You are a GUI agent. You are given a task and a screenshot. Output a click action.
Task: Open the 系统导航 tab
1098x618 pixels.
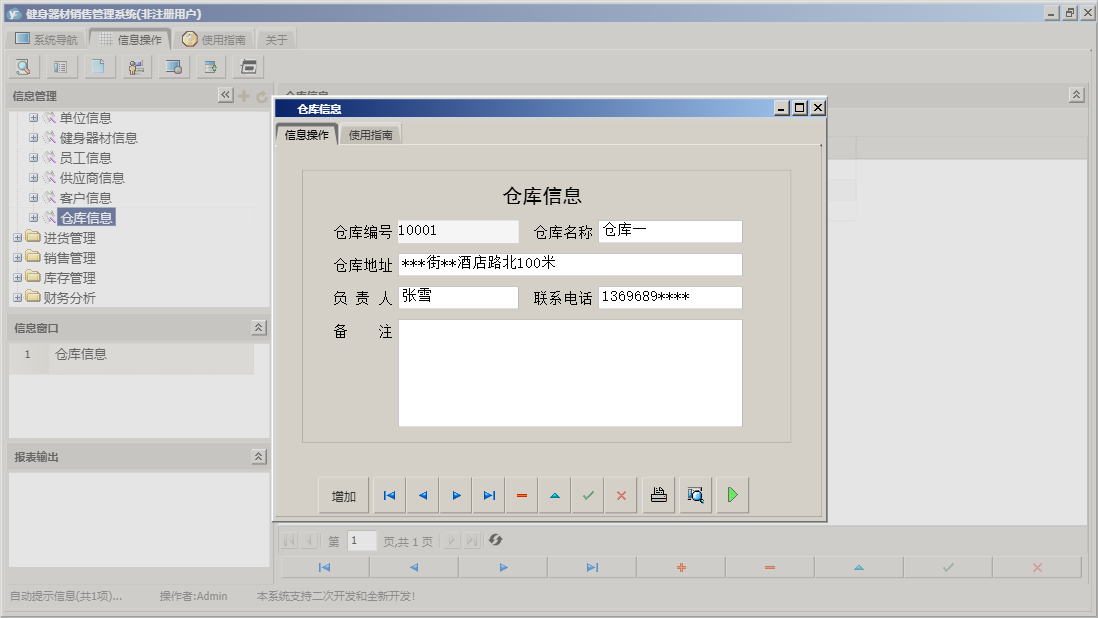tap(49, 38)
